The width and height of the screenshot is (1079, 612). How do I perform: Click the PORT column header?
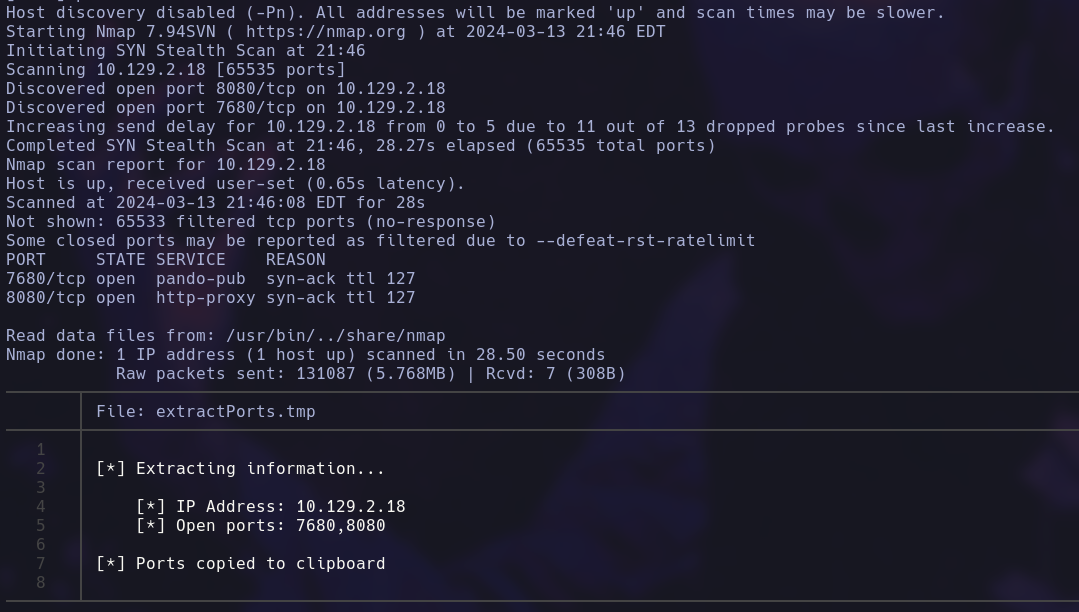[26, 259]
